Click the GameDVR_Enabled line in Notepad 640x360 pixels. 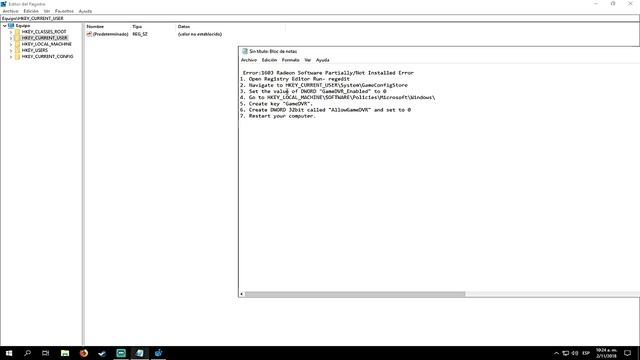[313, 91]
